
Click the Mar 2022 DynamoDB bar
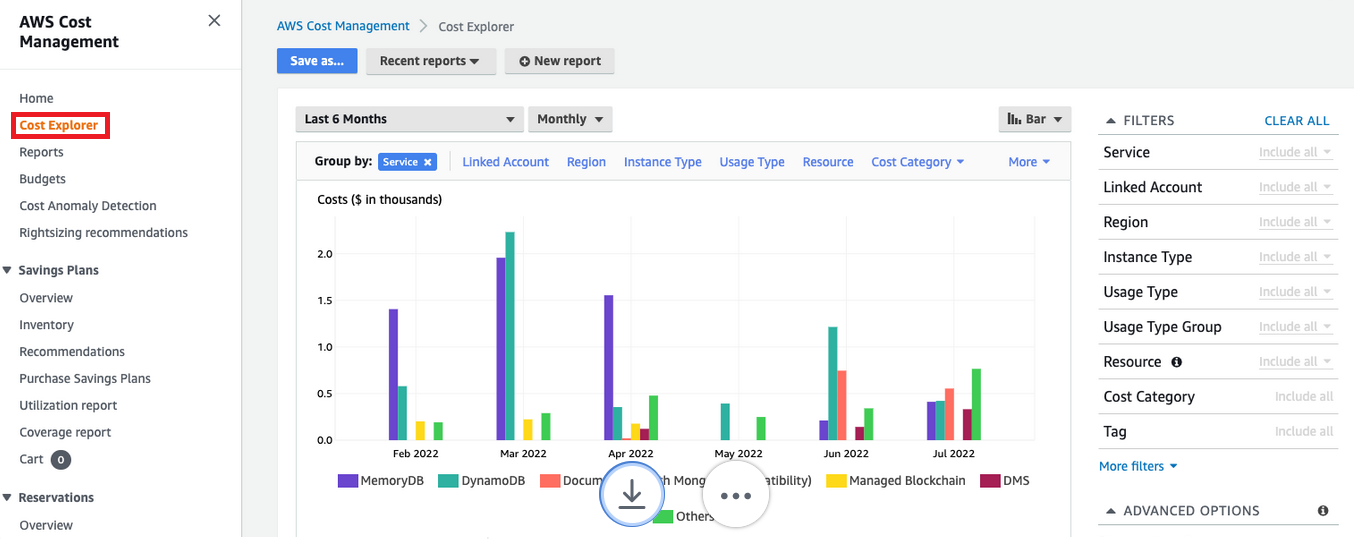[510, 336]
